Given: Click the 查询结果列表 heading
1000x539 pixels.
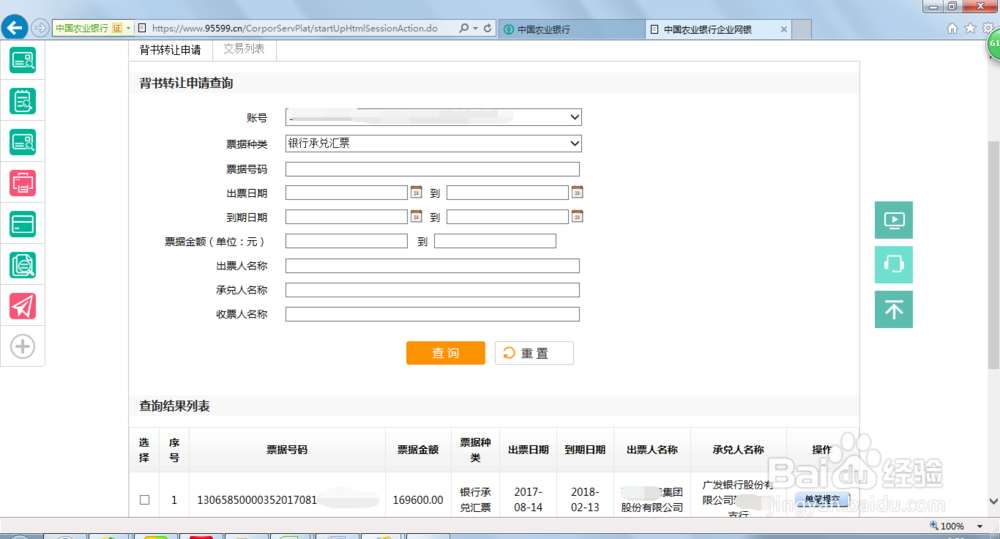Looking at the screenshot, I should click(175, 406).
